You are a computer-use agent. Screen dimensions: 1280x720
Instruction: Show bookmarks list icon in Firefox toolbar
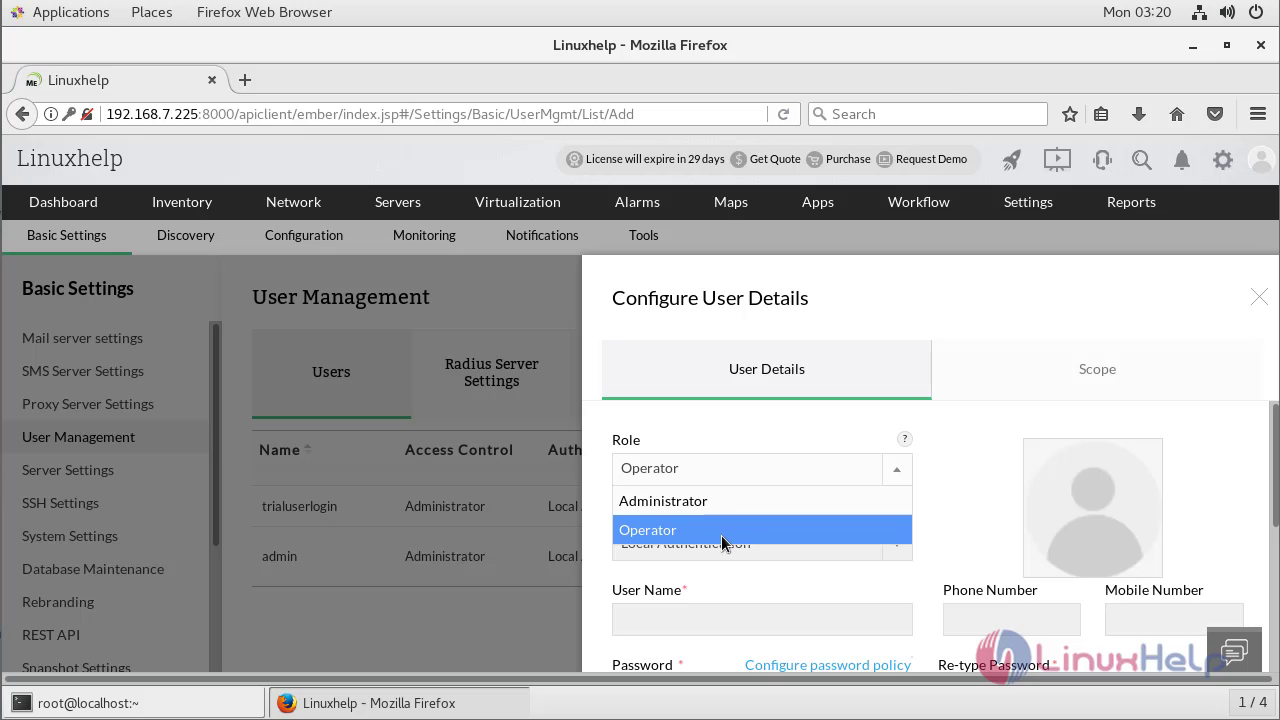pyautogui.click(x=1101, y=114)
